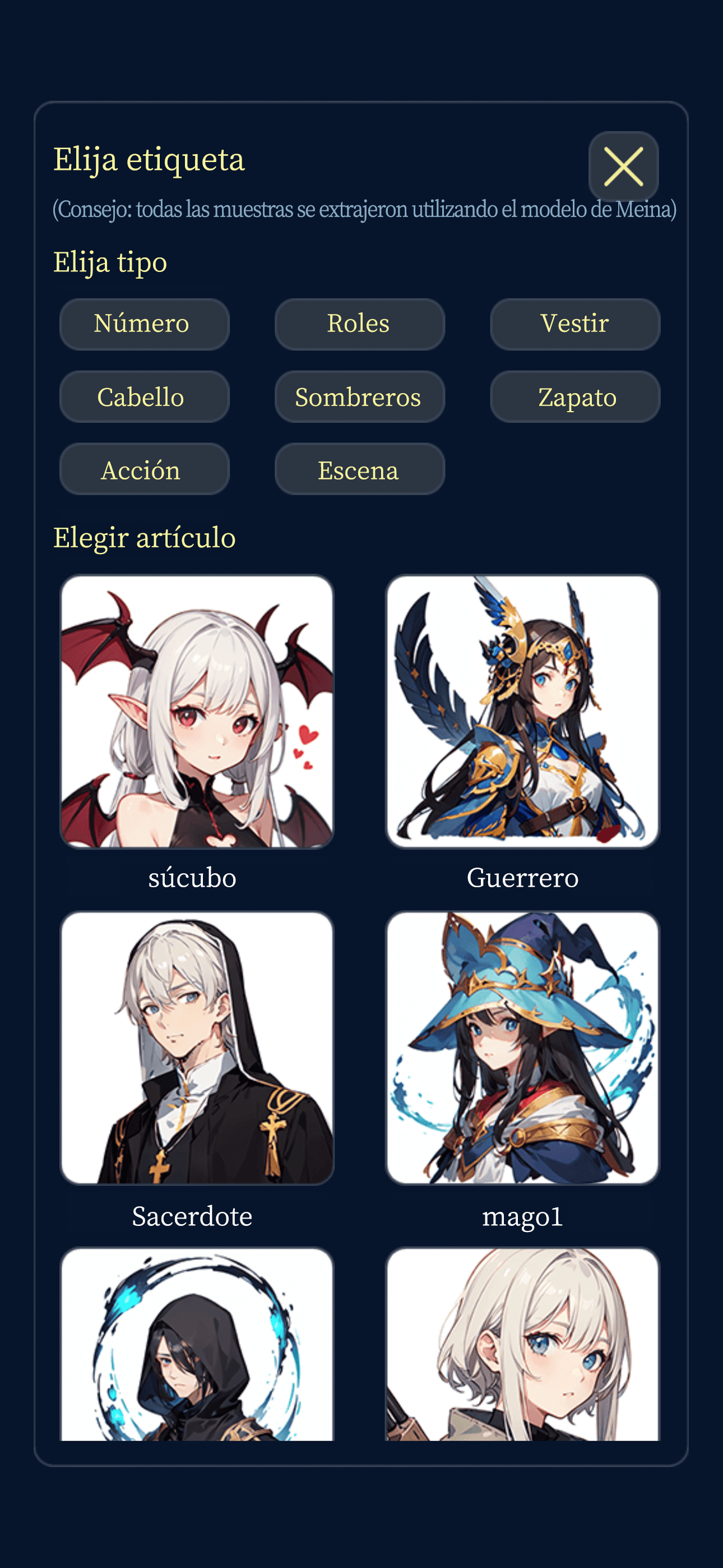Tap the hooded figure thumbnail

point(197,1344)
